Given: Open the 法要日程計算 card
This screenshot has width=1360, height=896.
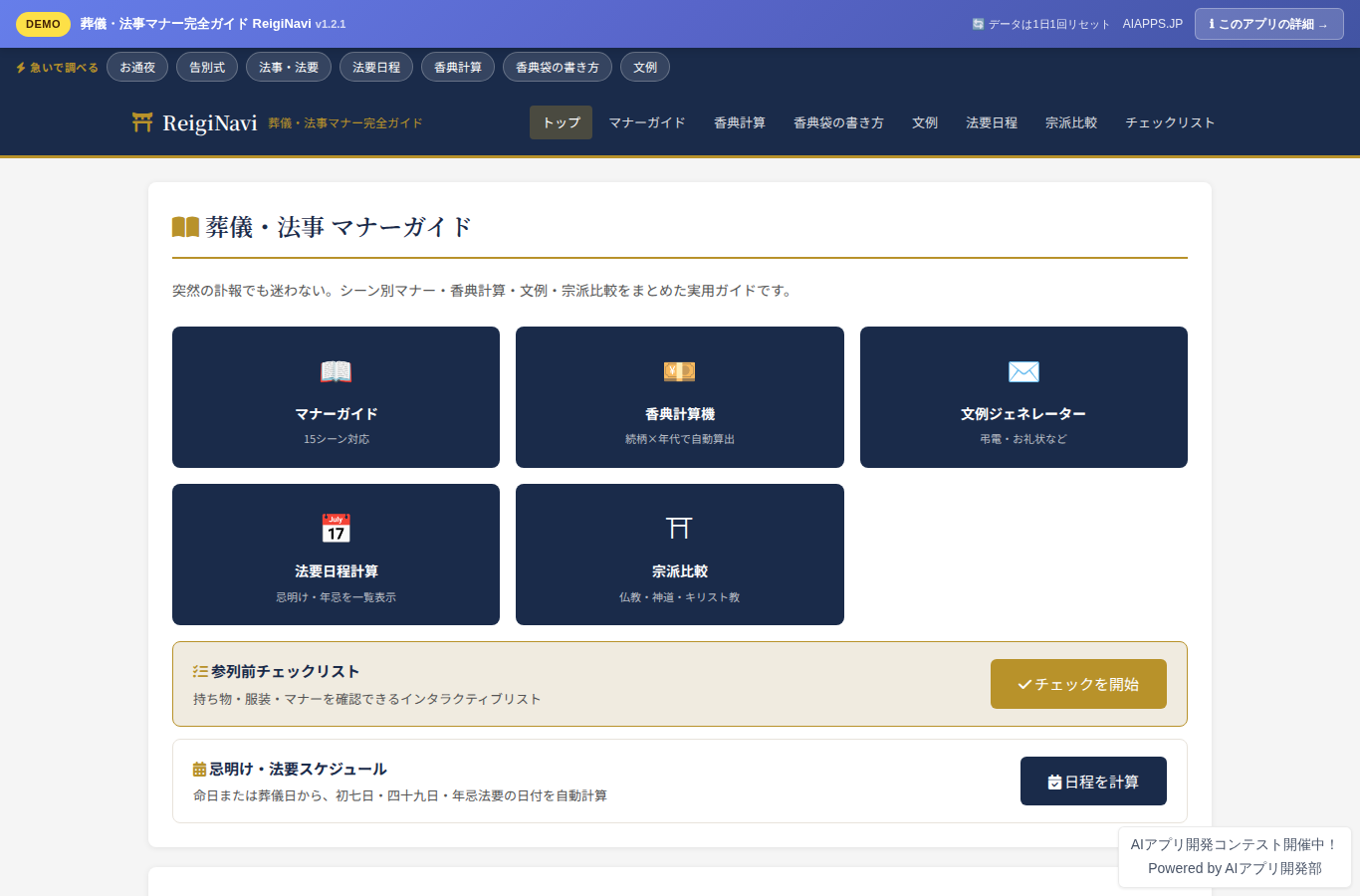Looking at the screenshot, I should pos(337,555).
